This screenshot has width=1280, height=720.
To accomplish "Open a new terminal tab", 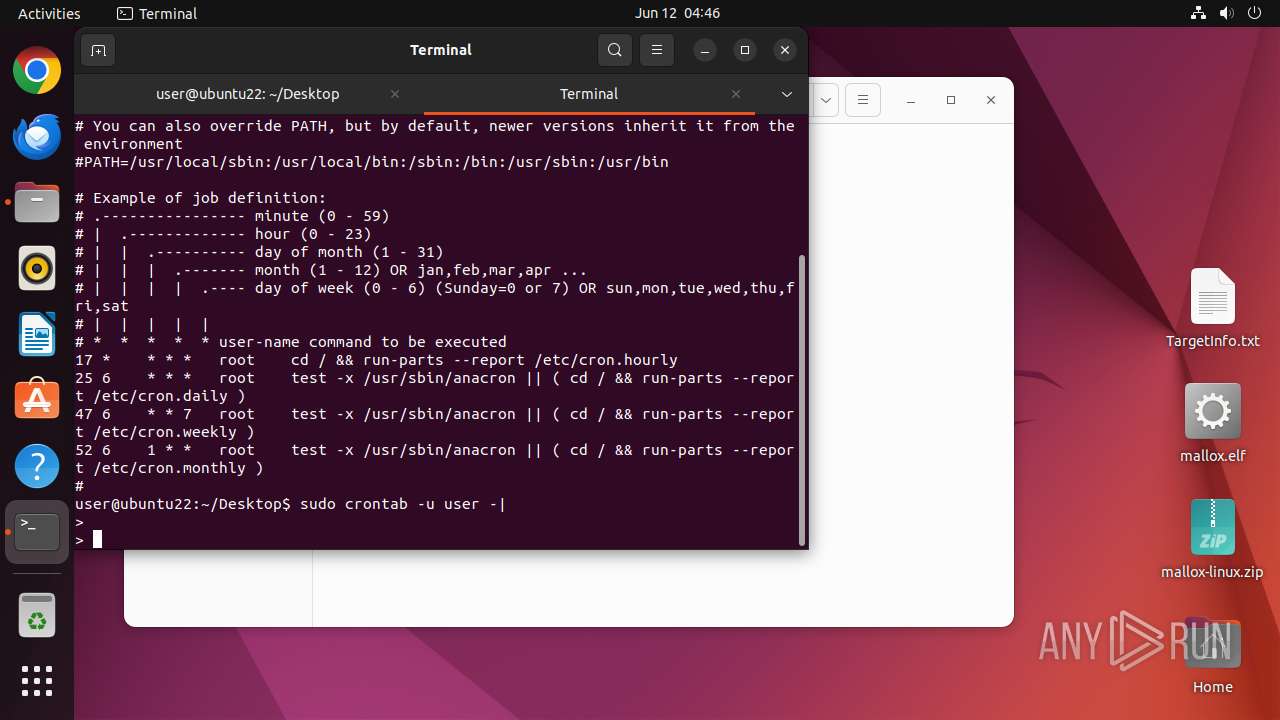I will tap(98, 50).
